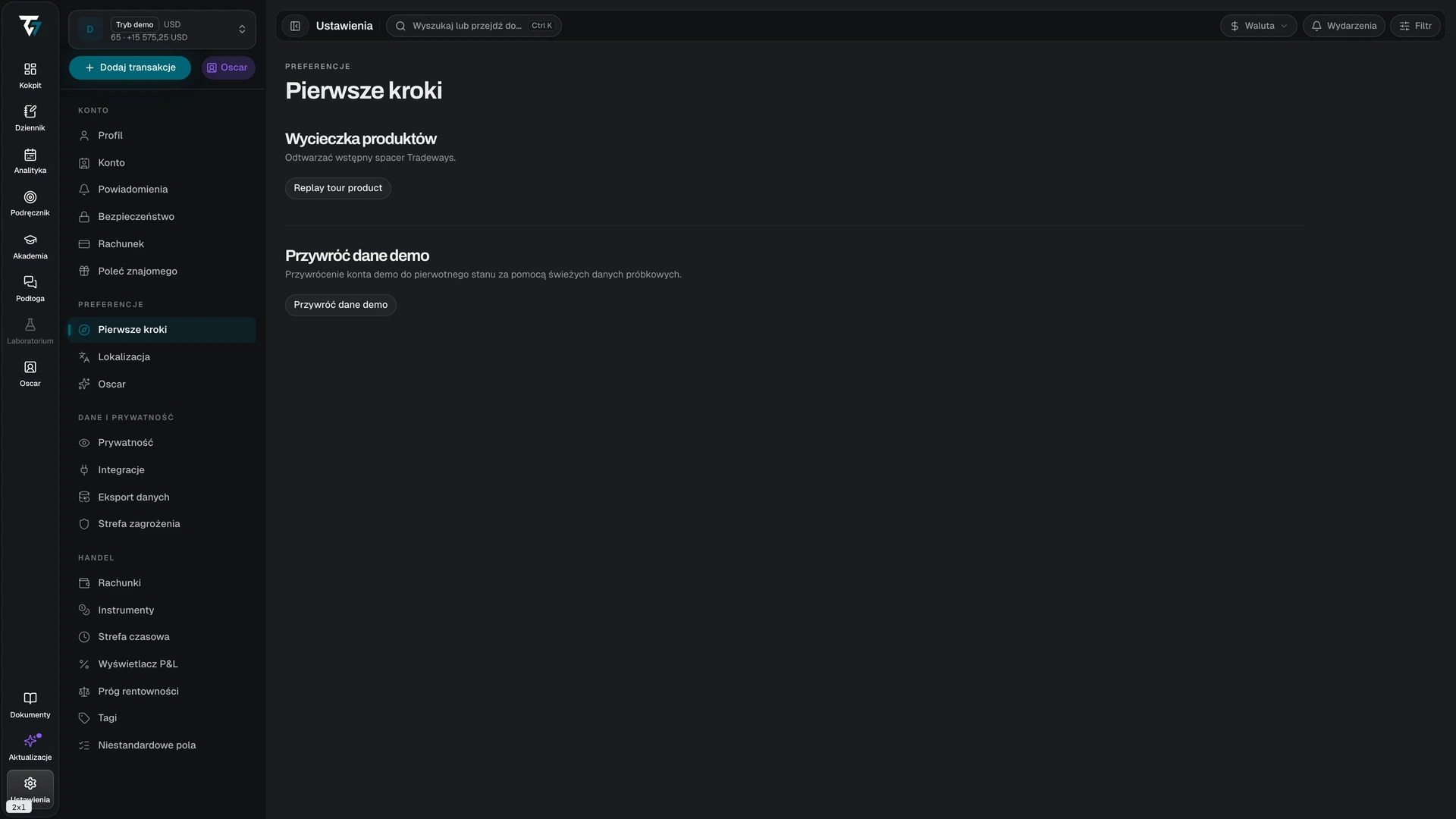Click the Bezpieczeństwo lock icon
The width and height of the screenshot is (1456, 819).
(x=84, y=217)
